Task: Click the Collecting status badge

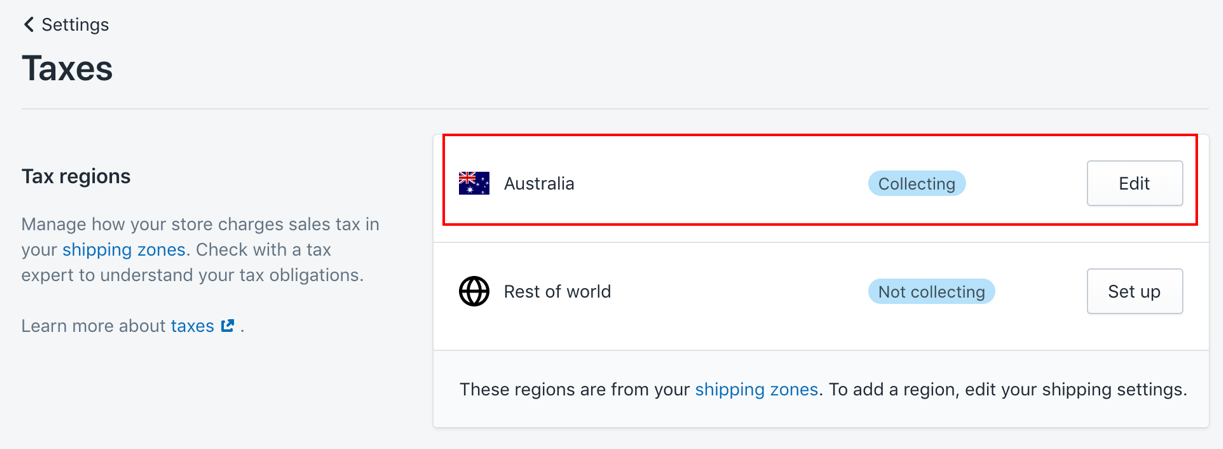Action: point(916,183)
